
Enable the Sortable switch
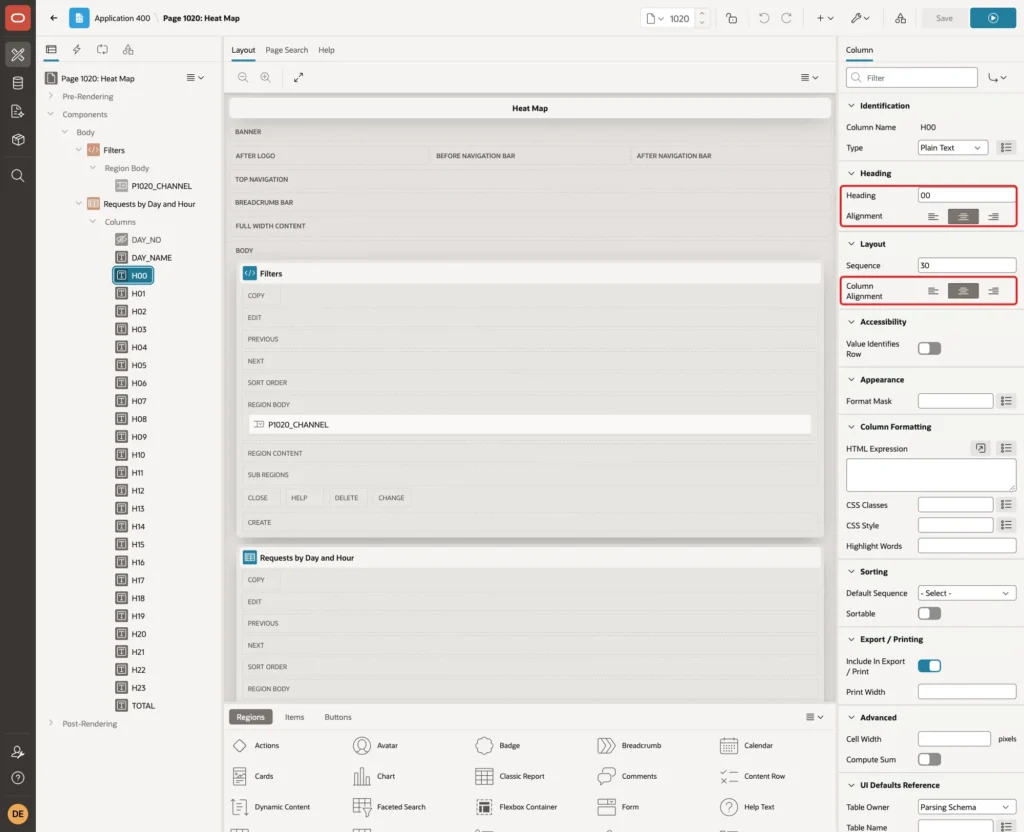pos(929,613)
